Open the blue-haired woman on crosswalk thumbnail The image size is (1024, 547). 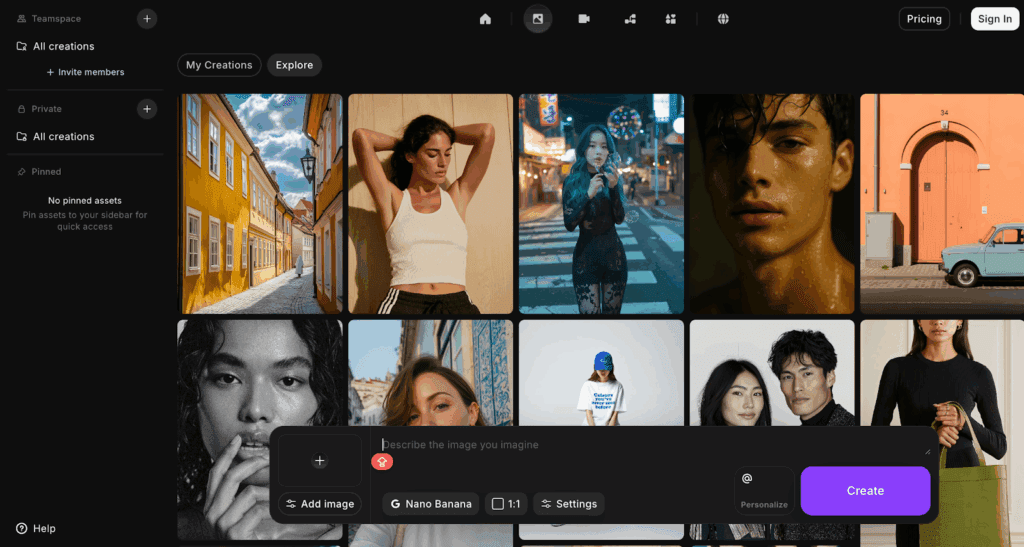click(x=601, y=204)
